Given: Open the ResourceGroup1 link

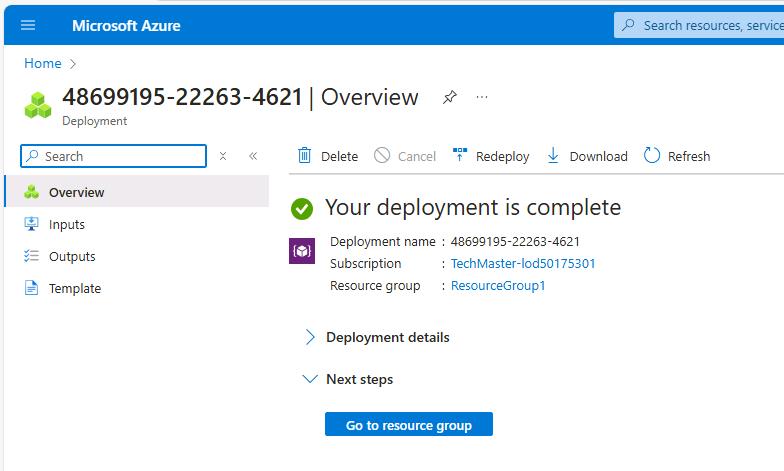Looking at the screenshot, I should 498,286.
